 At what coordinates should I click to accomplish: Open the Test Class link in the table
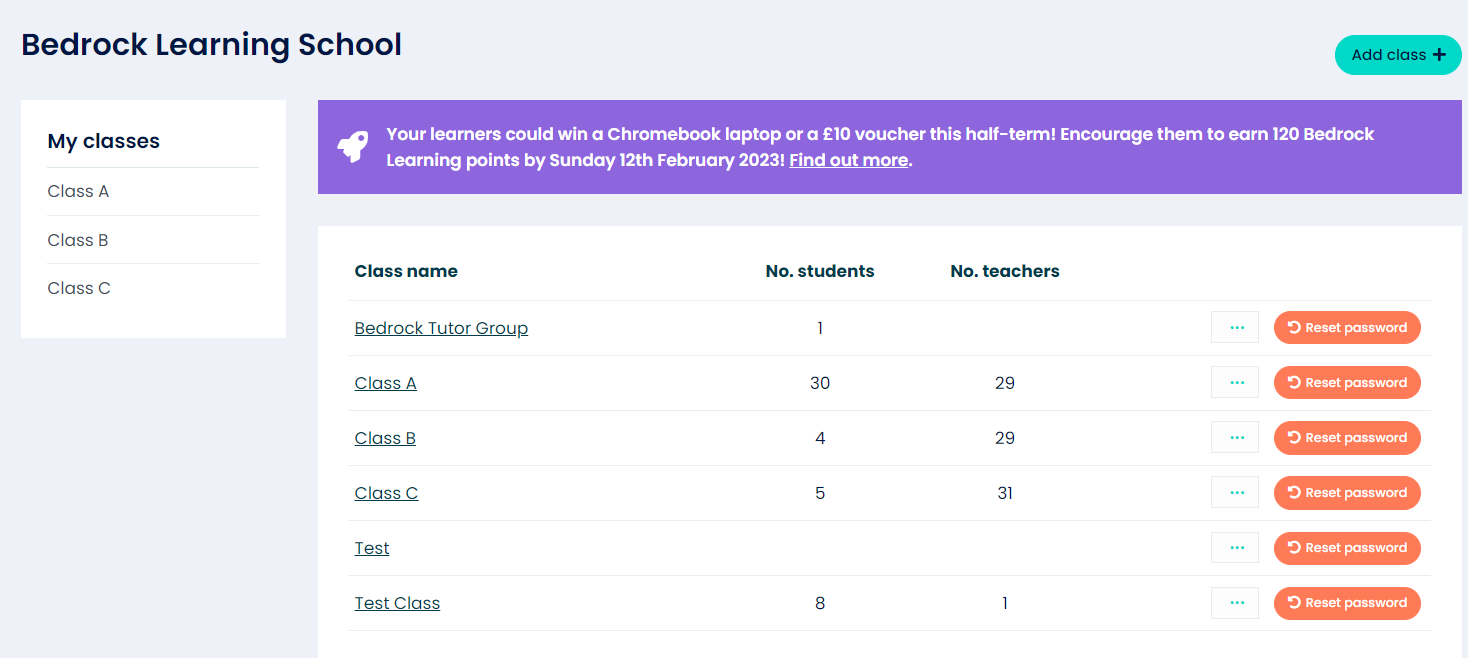397,603
